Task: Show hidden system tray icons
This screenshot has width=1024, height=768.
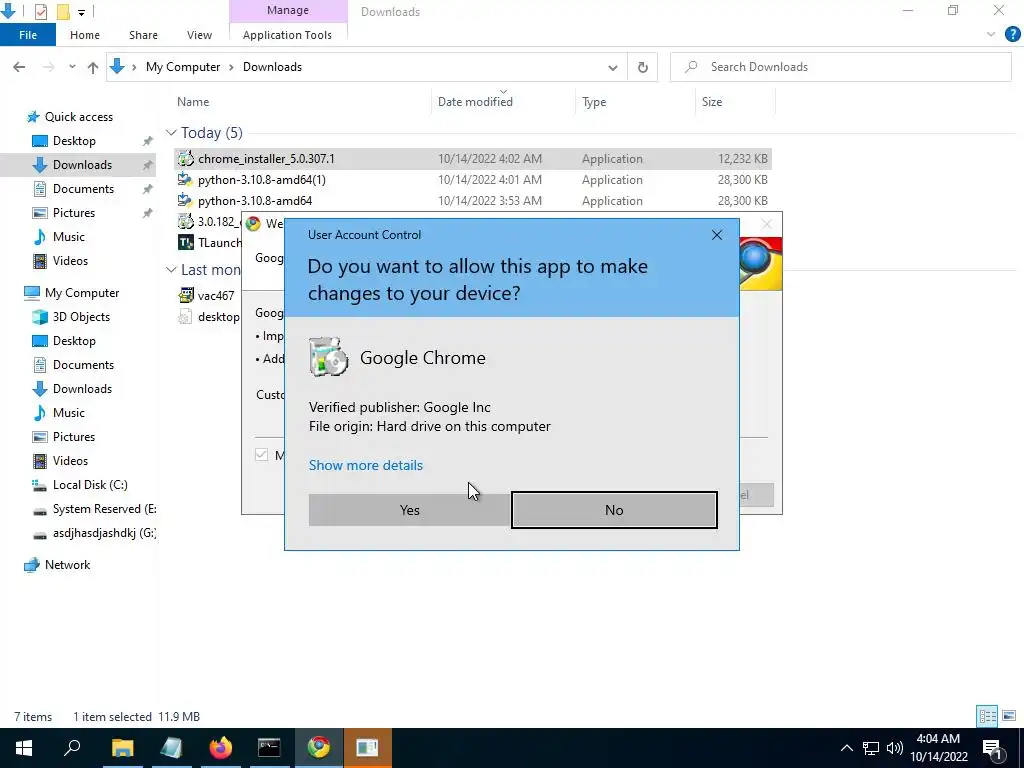Action: click(846, 748)
